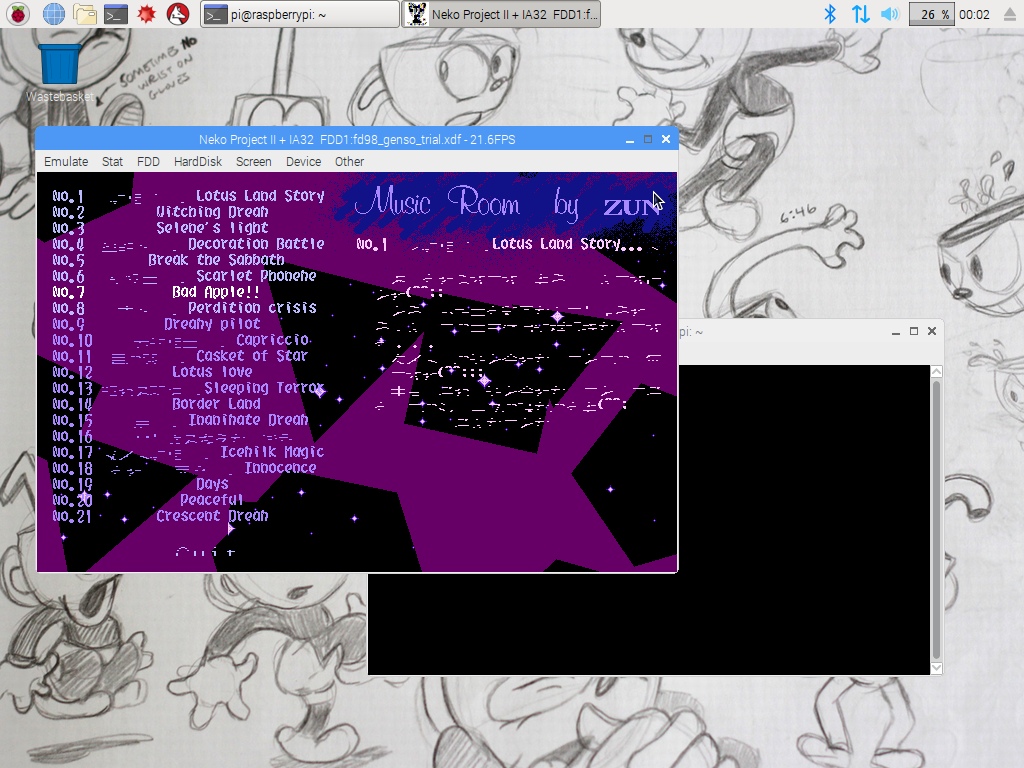Select track No.4 Decoration Battle
The width and height of the screenshot is (1024, 768).
pos(189,244)
